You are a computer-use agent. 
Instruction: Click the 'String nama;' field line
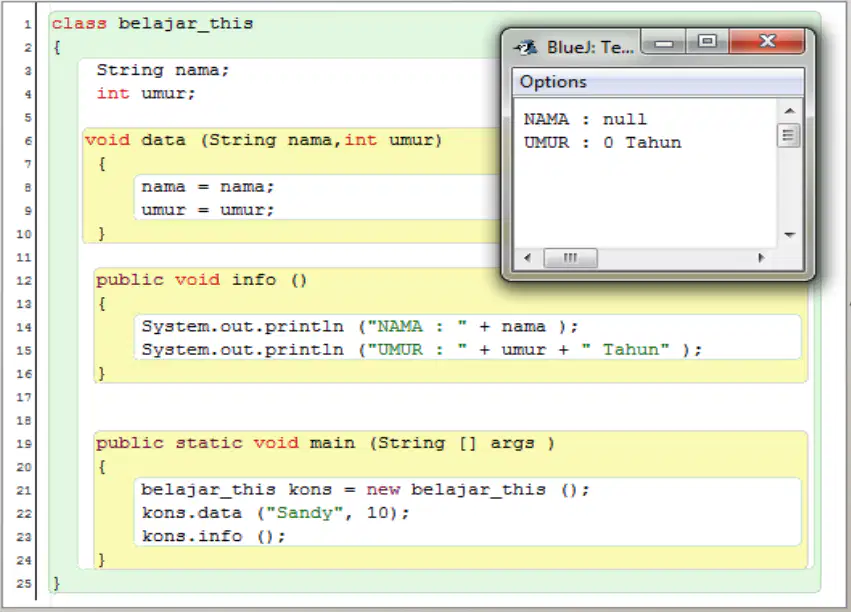(x=163, y=70)
